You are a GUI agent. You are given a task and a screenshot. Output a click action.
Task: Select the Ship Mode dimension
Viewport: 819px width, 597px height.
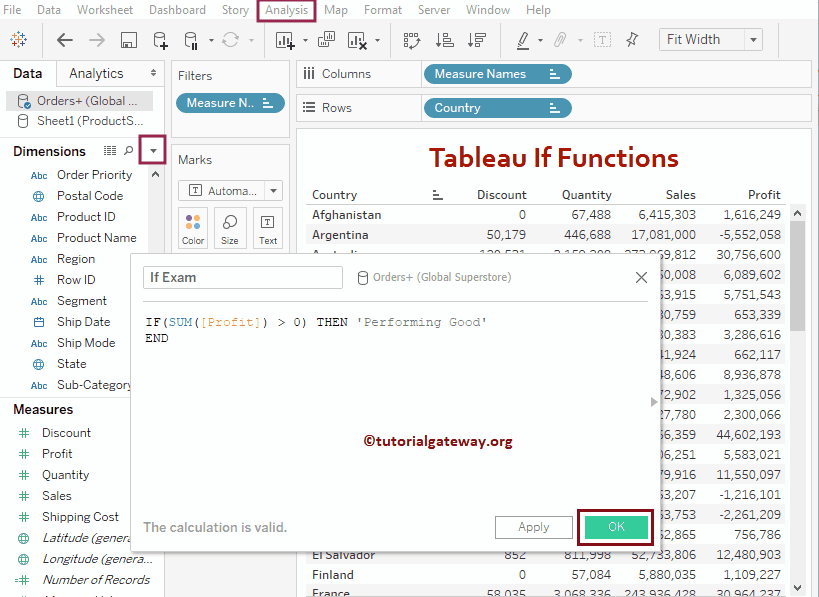click(x=86, y=343)
